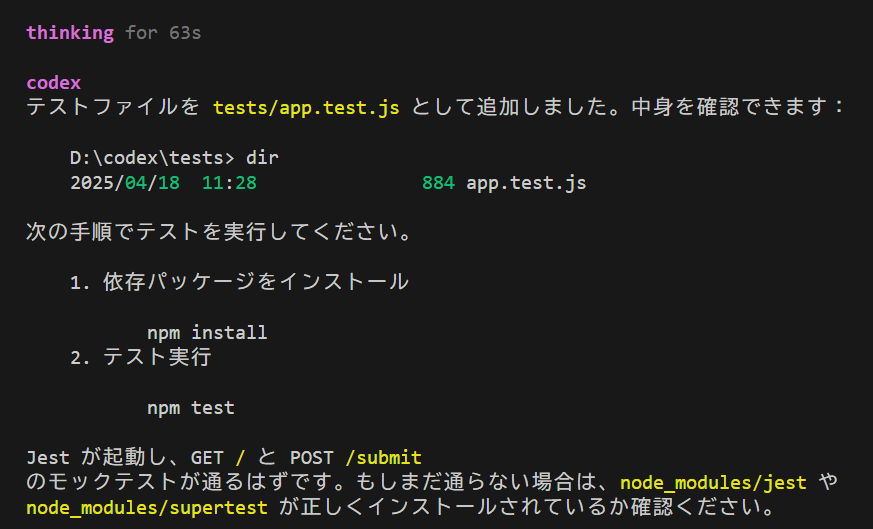The height and width of the screenshot is (529, 873).
Task: Click the green 11:28 time value
Action: pos(229,183)
